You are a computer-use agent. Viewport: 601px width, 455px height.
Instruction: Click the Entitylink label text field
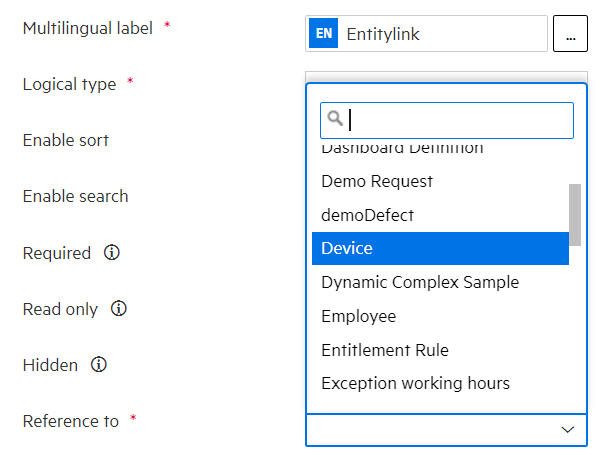point(426,33)
